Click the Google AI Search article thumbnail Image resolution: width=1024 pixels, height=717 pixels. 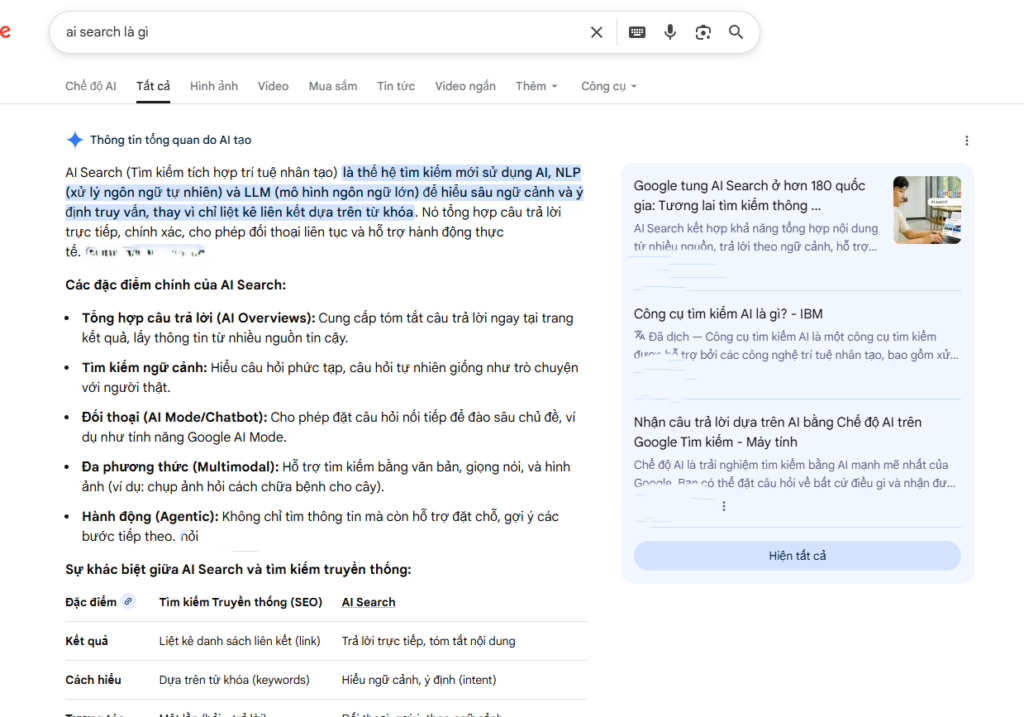point(927,210)
